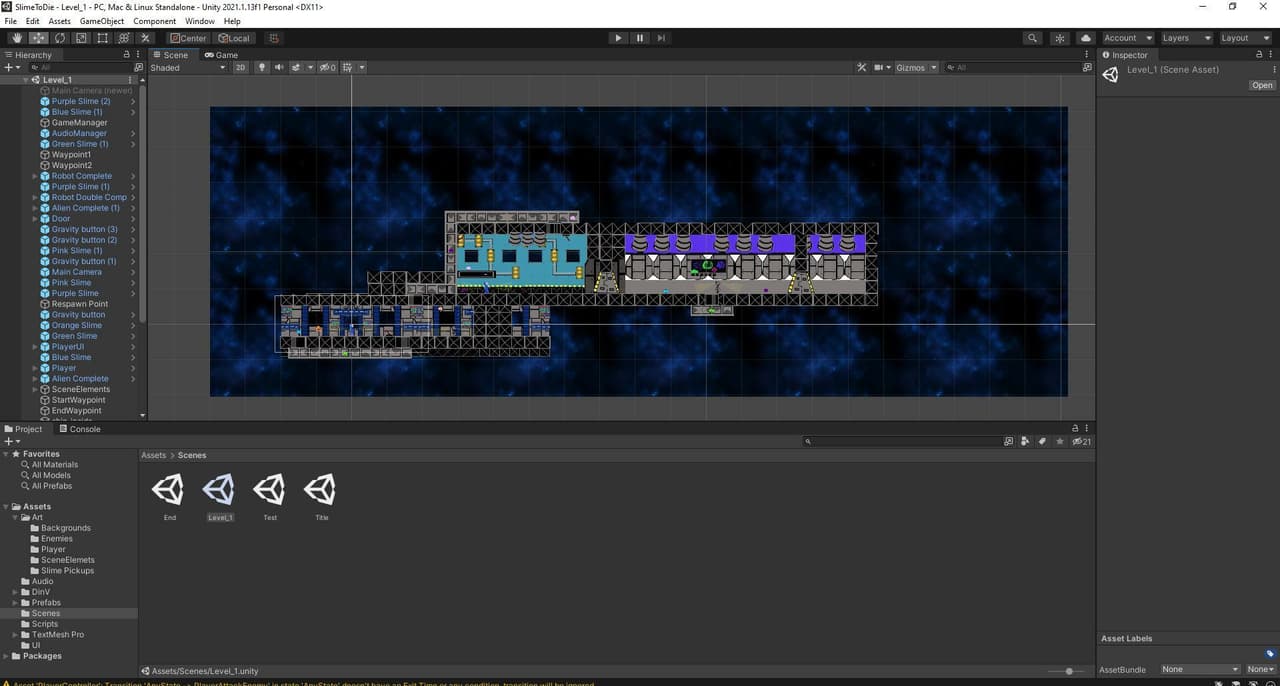1280x686 pixels.
Task: Select the Scale tool
Action: click(x=81, y=38)
